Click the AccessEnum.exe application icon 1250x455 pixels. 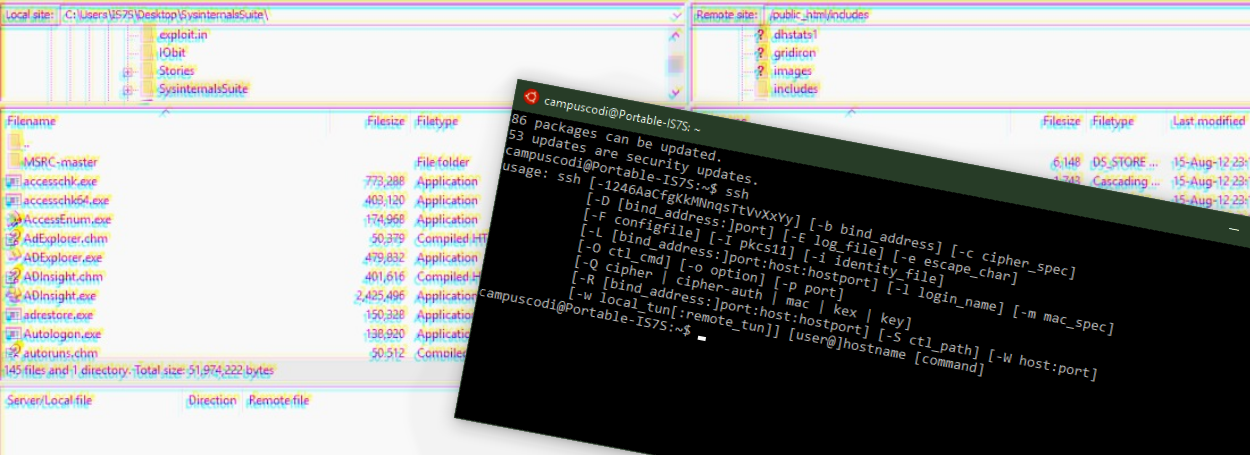click(x=13, y=219)
